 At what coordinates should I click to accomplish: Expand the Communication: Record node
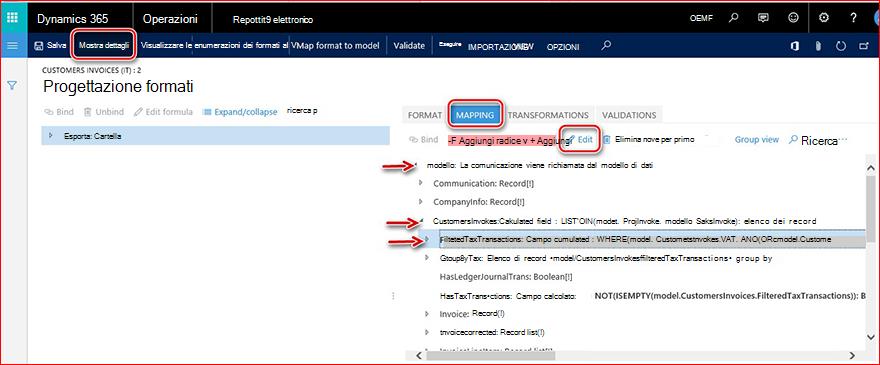point(421,183)
